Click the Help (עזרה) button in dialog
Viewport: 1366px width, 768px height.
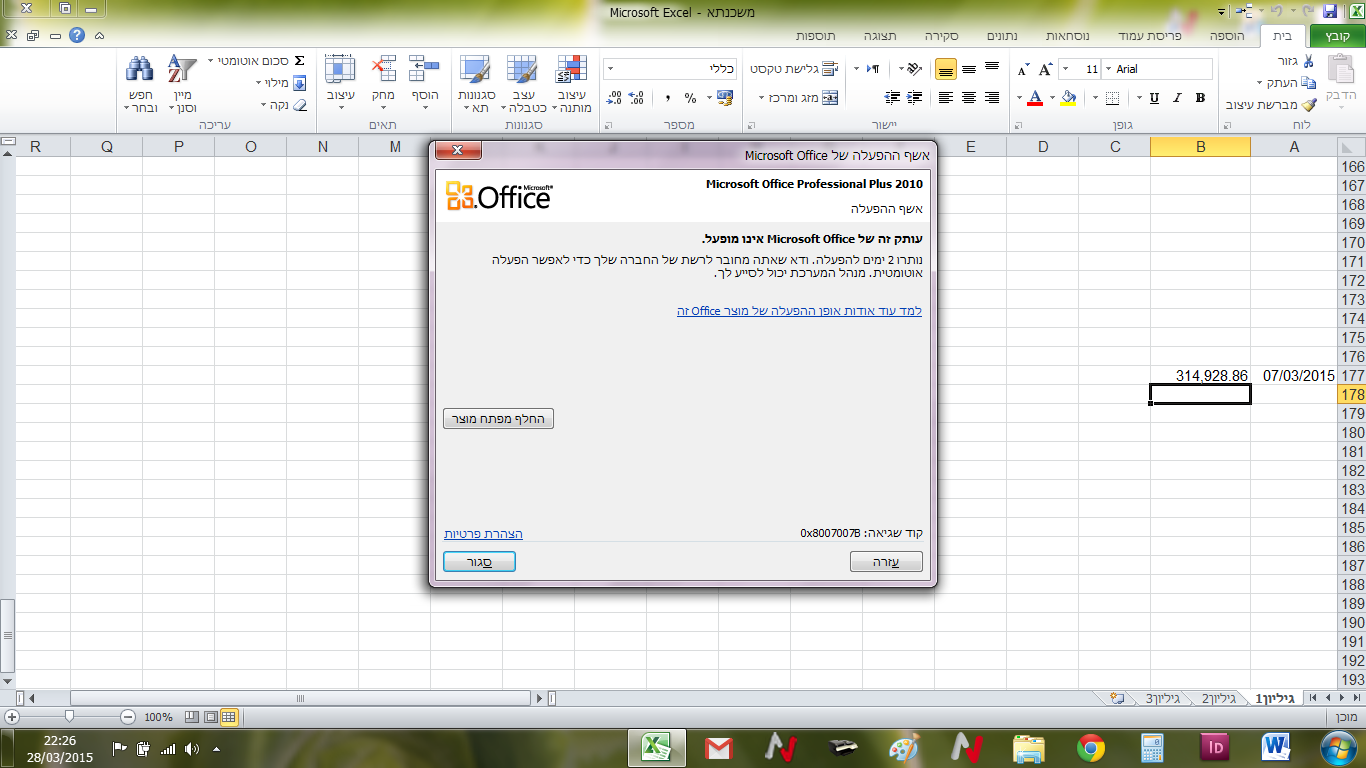pos(886,562)
